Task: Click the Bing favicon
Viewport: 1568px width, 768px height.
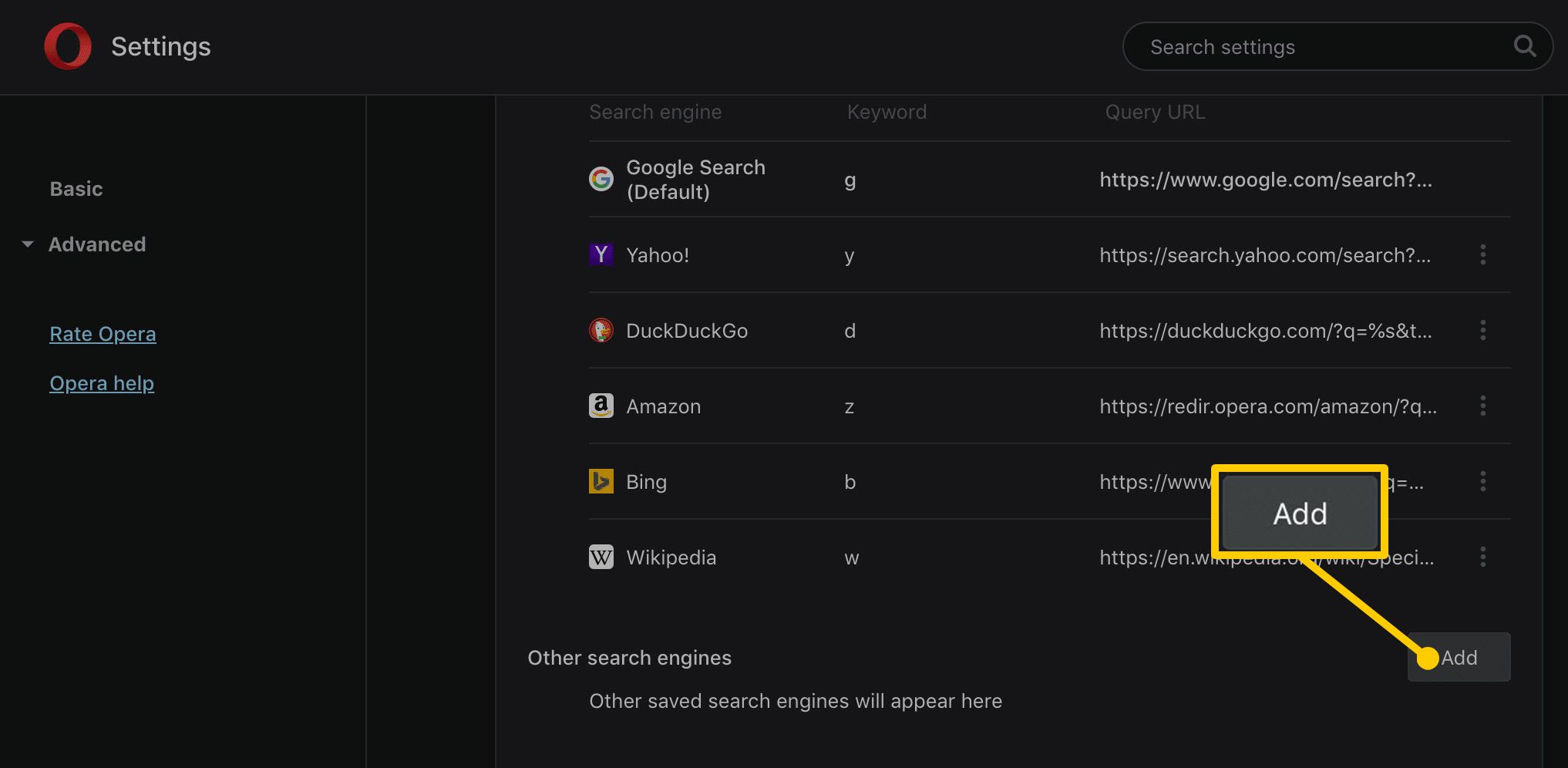Action: point(601,481)
